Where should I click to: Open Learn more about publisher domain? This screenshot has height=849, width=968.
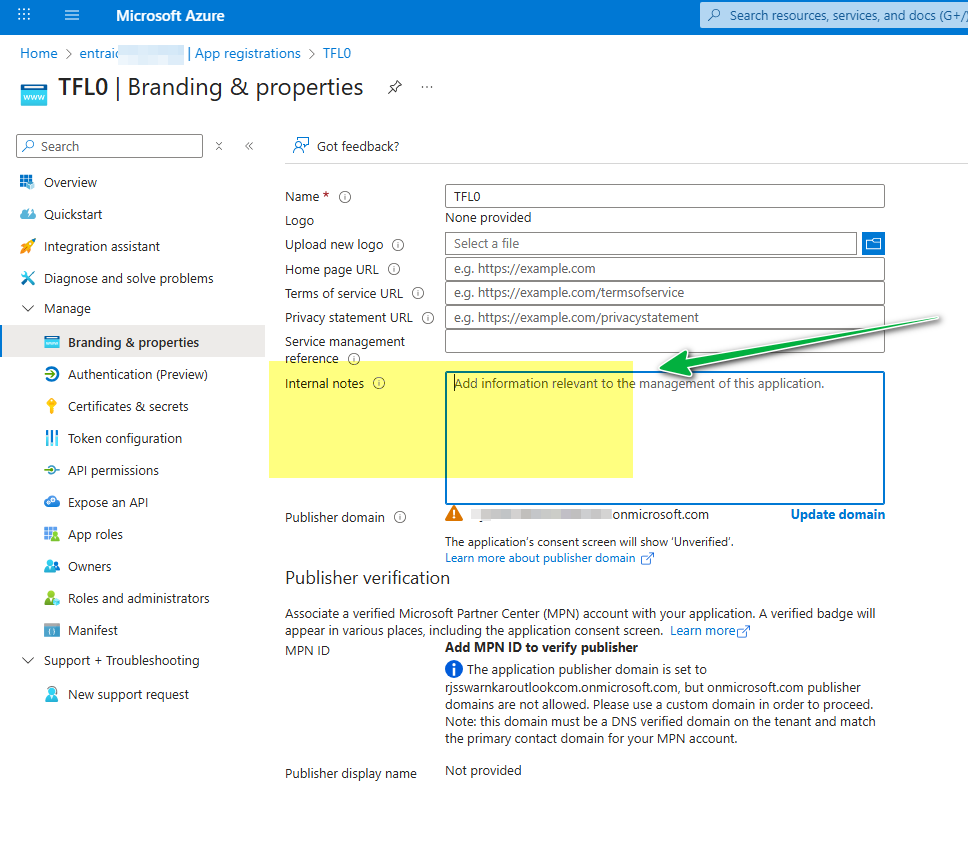[540, 558]
